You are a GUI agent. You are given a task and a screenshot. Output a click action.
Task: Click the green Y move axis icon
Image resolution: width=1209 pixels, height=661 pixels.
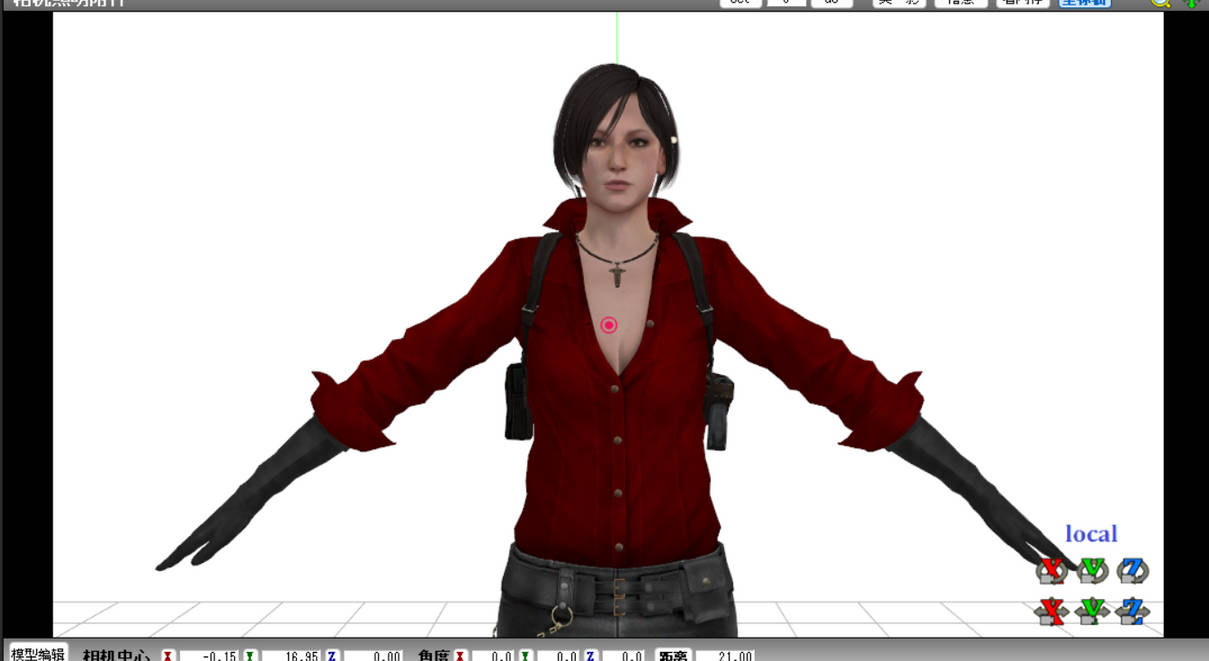(x=1092, y=610)
